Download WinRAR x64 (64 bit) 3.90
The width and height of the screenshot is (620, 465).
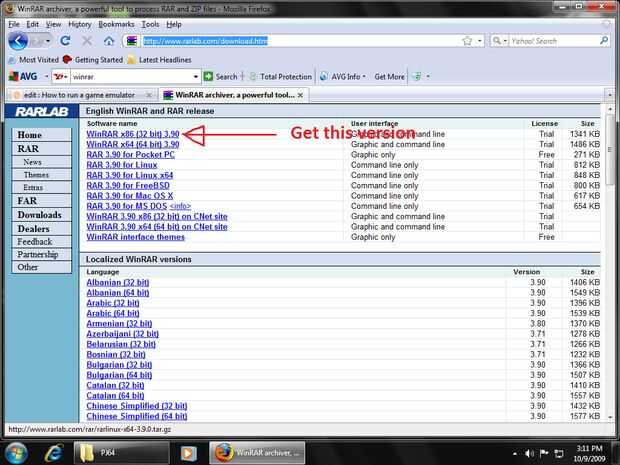point(133,144)
